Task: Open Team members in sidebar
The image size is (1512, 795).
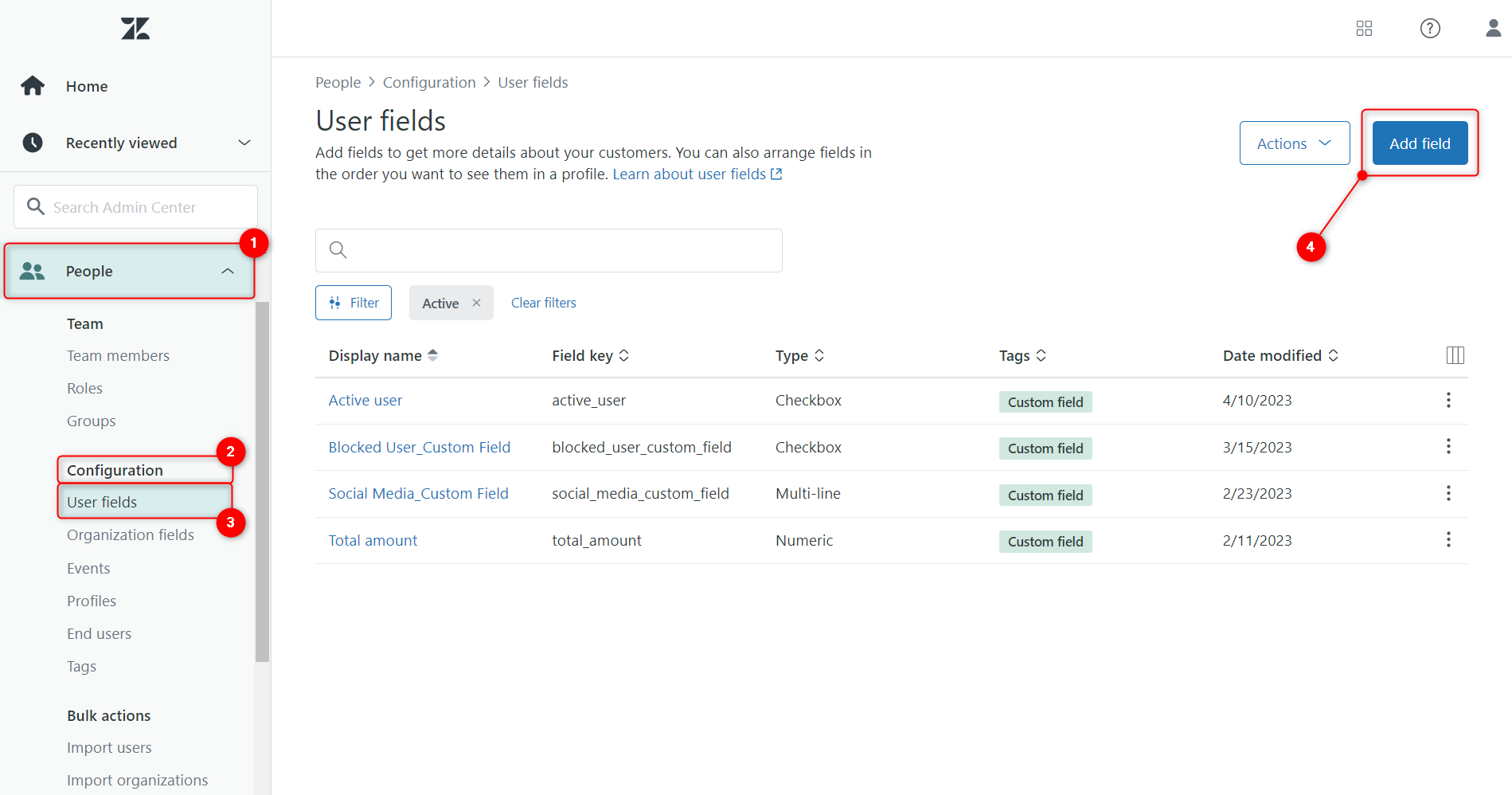Action: [x=118, y=356]
